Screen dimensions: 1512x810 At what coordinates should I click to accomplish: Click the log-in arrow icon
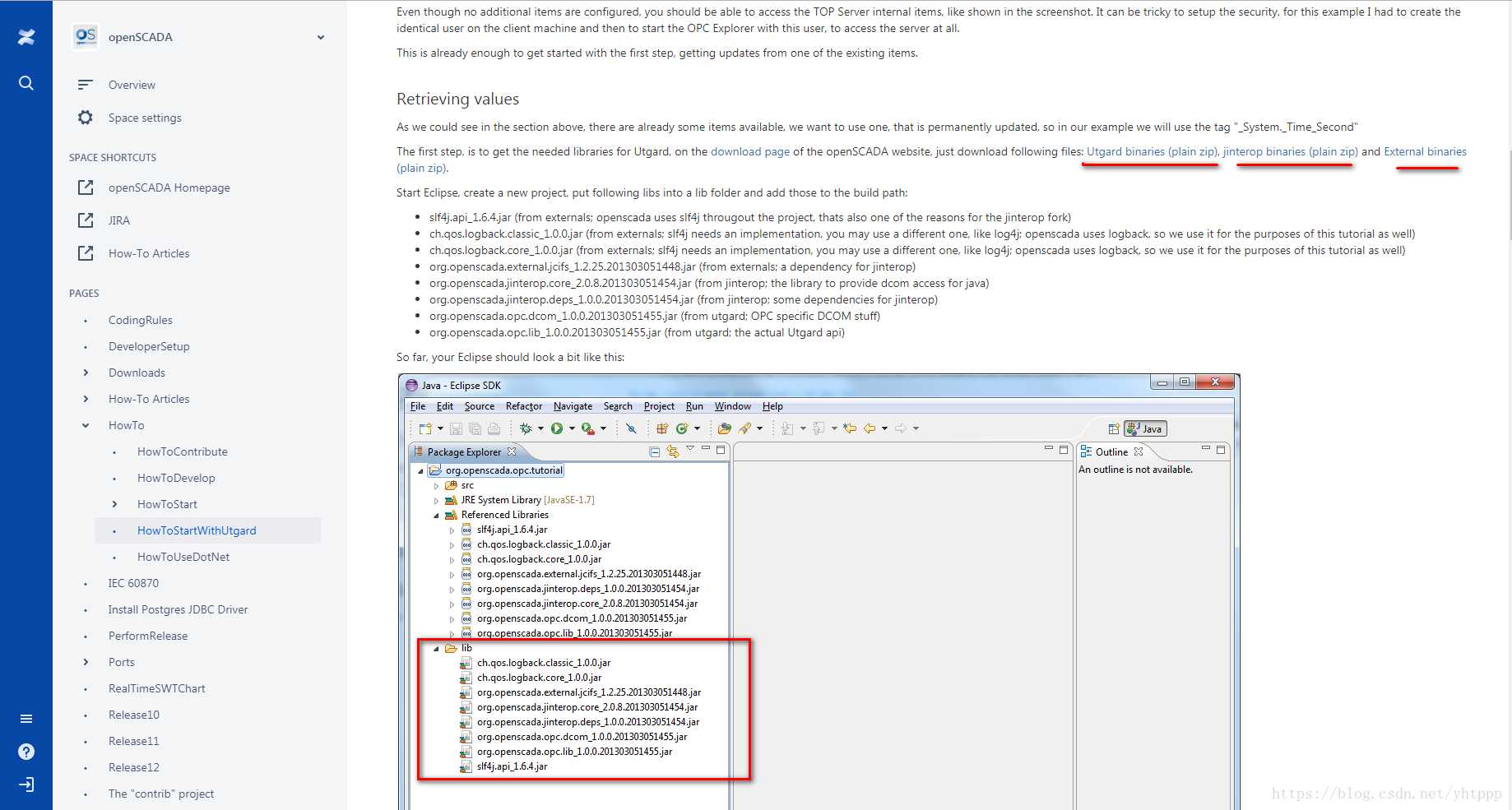[x=26, y=785]
